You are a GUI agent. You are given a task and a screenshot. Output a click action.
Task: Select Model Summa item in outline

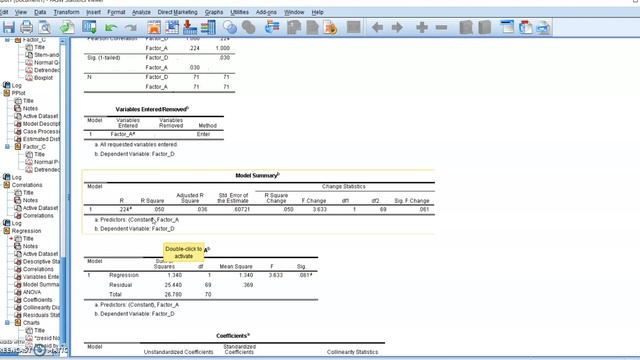[x=41, y=284]
